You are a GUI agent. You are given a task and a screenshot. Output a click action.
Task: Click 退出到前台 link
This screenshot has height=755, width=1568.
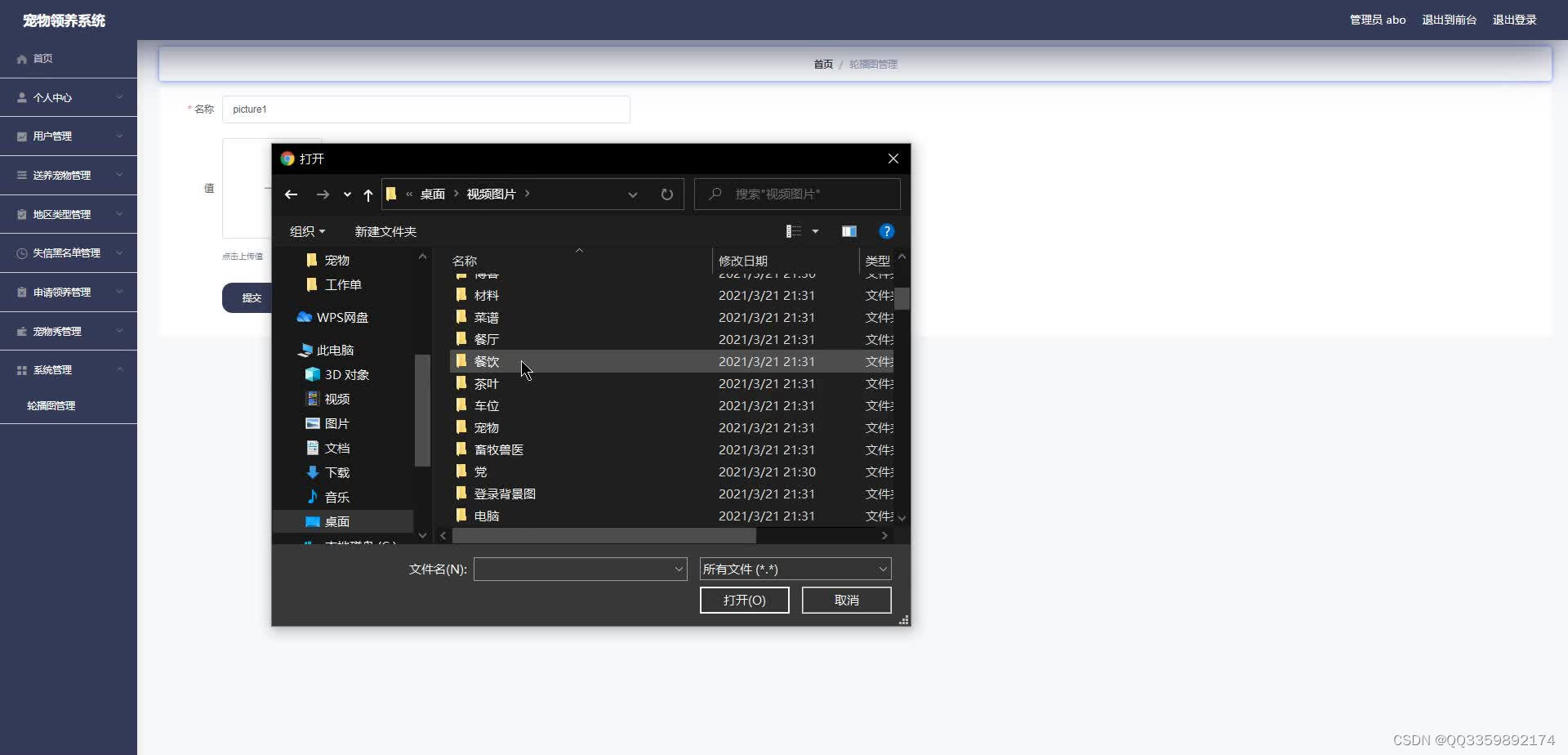point(1449,20)
